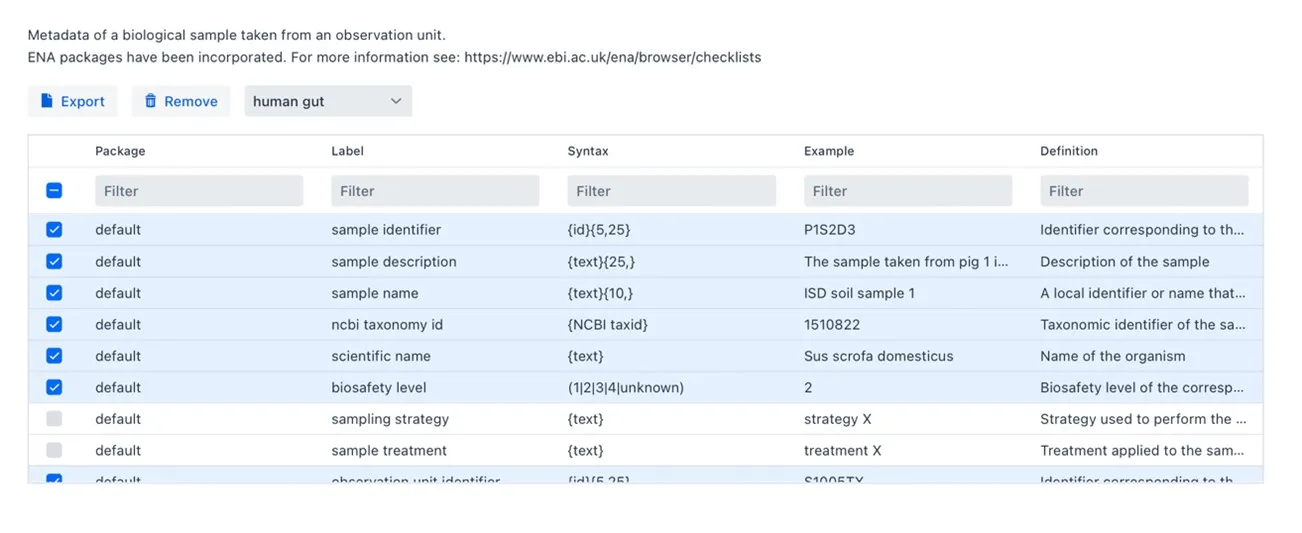Check the sampling strategy row checkbox
This screenshot has width=1302, height=533.
[x=54, y=419]
